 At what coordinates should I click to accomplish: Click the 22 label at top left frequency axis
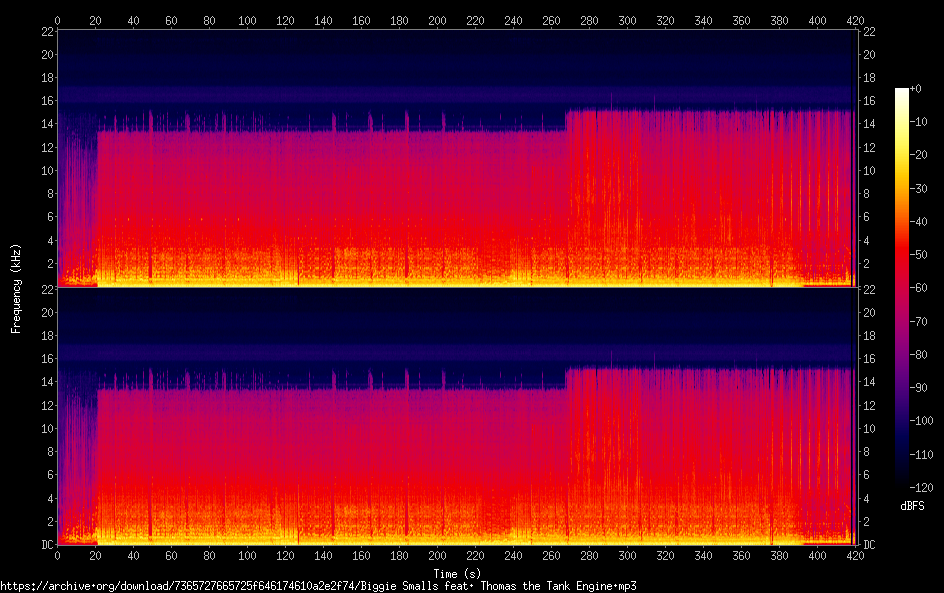[45, 31]
